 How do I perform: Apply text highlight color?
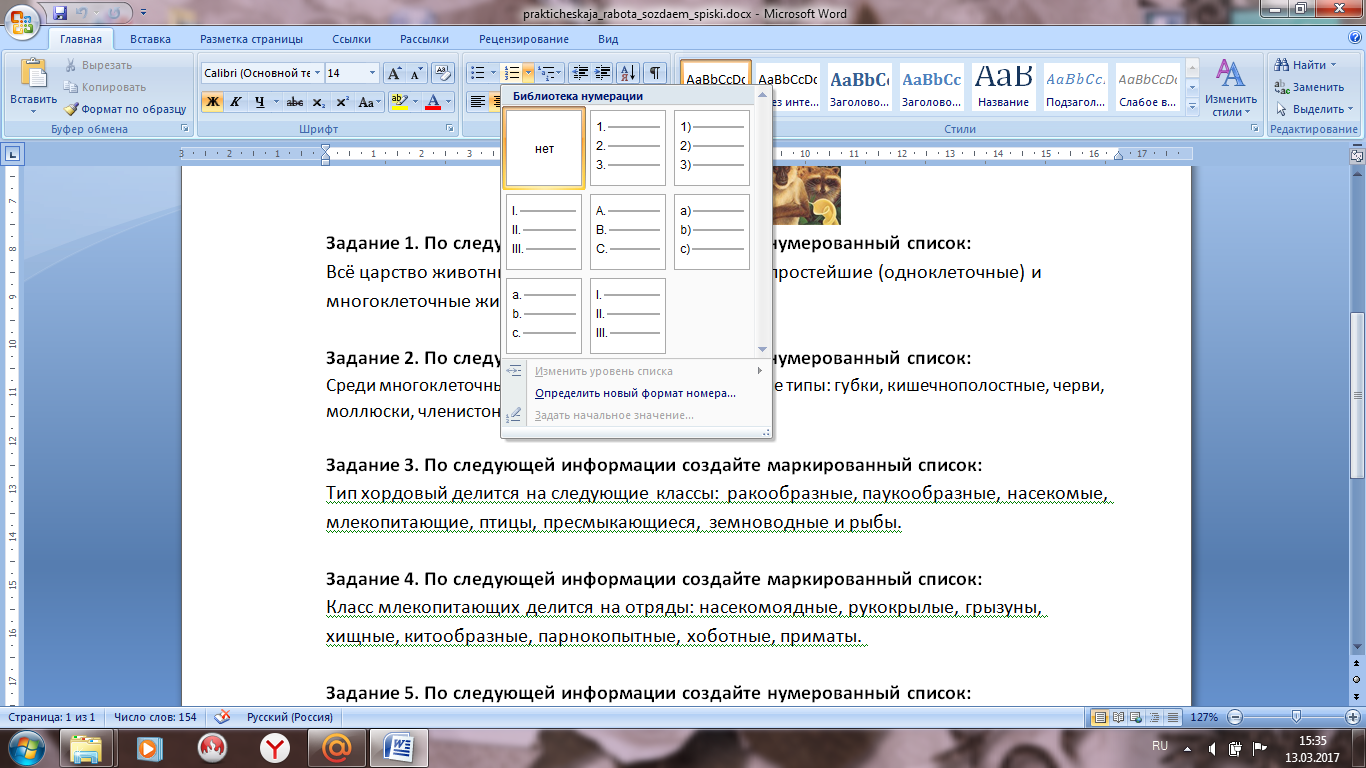(x=399, y=102)
